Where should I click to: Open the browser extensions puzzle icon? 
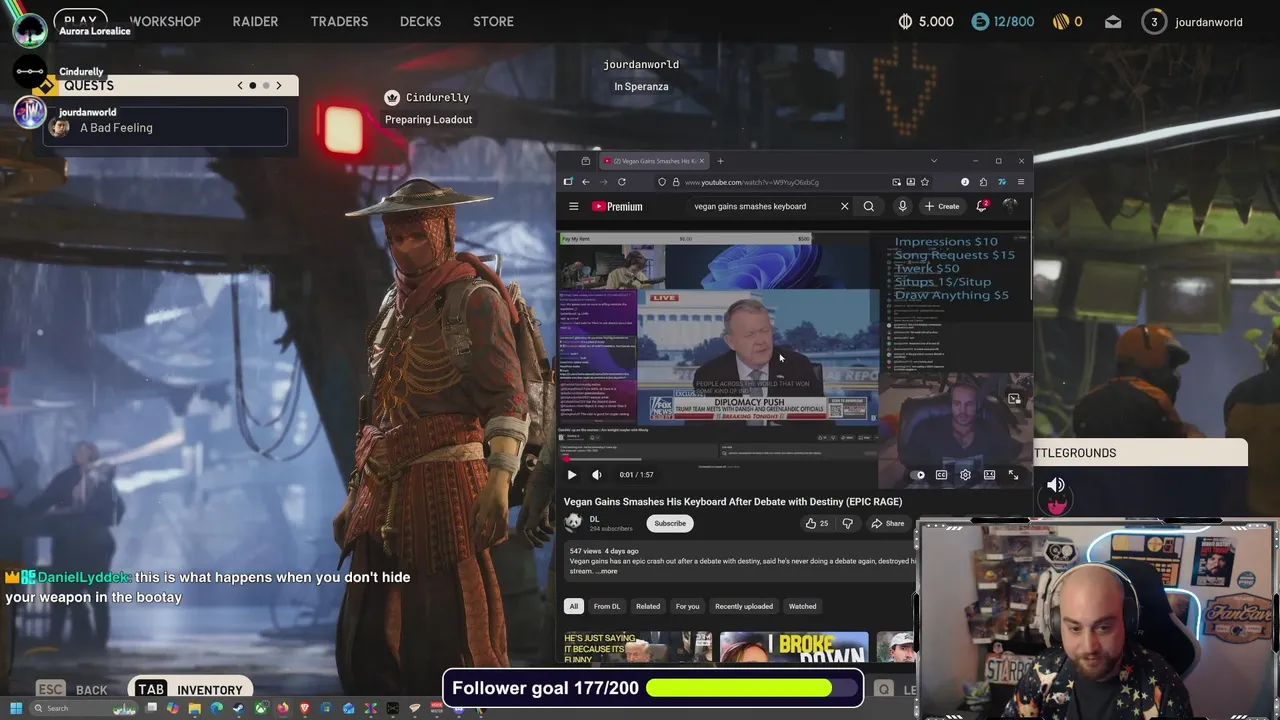983,182
